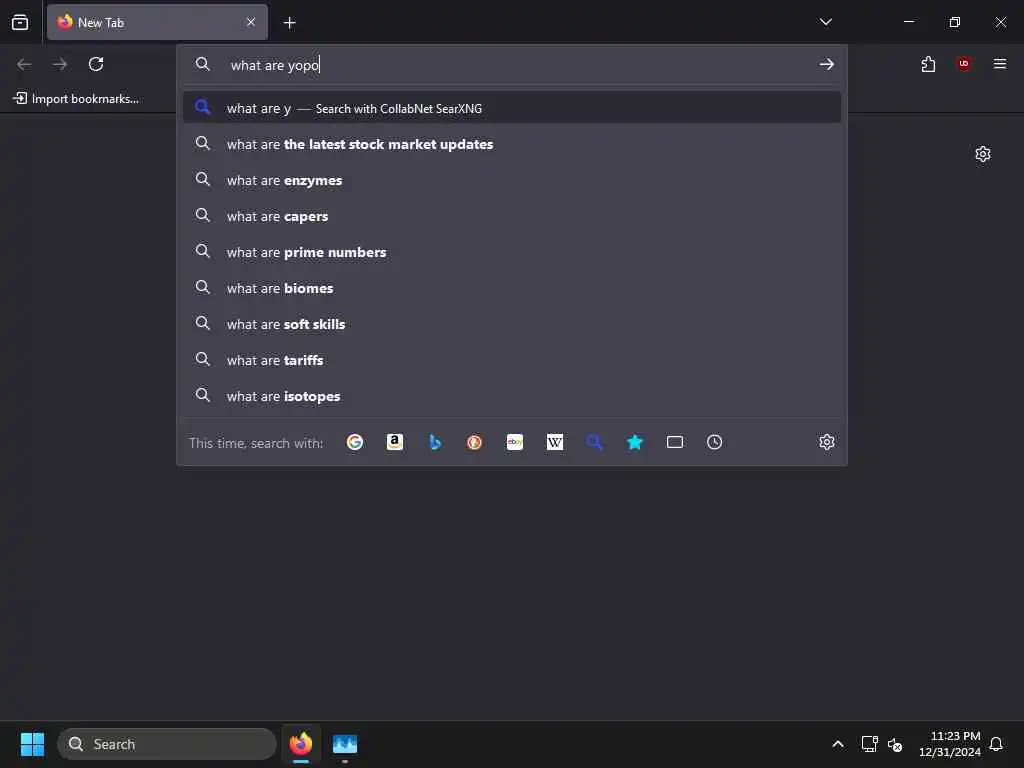This screenshot has height=768, width=1024.
Task: Choose suggestion 'what are tariffs'
Action: tap(512, 360)
